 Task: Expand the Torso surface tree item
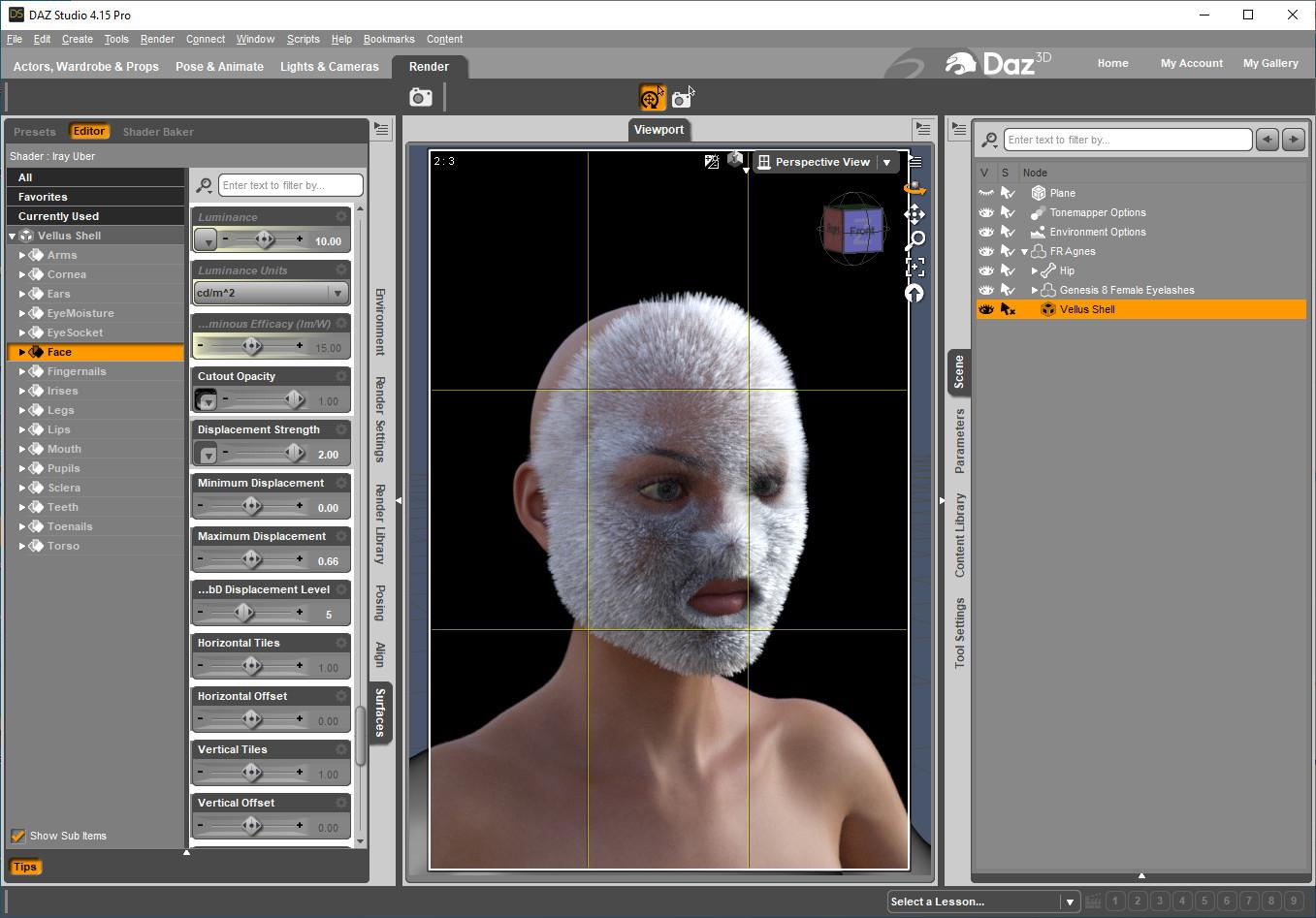(21, 546)
